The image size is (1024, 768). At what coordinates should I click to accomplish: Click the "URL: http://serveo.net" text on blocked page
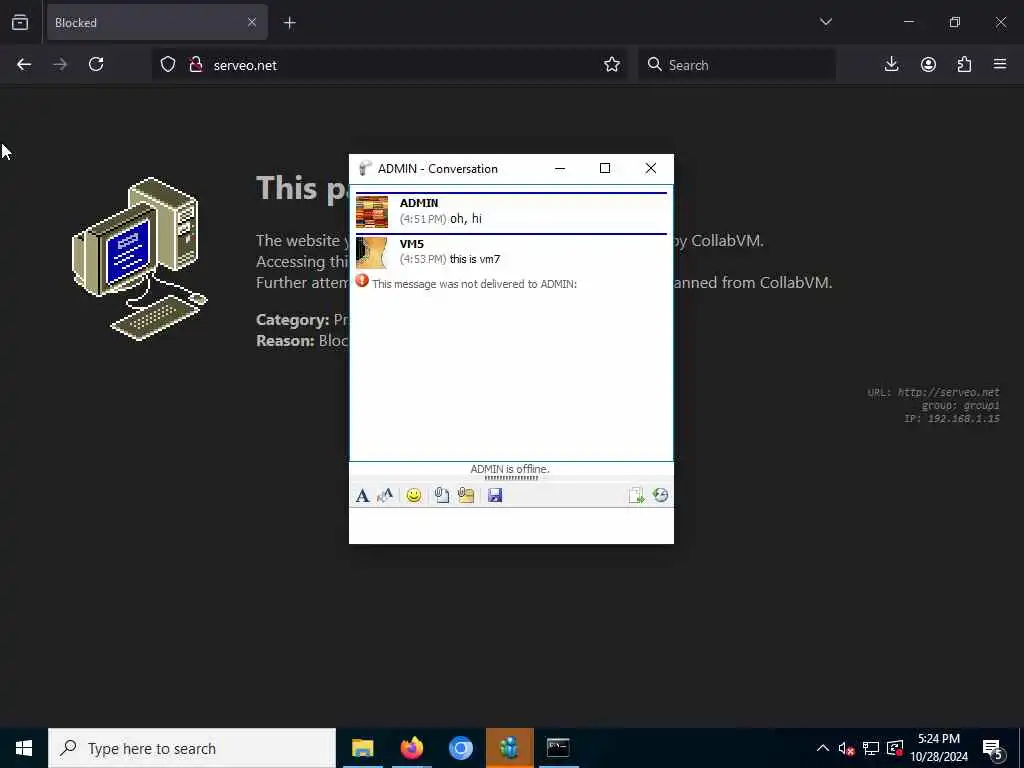coord(933,392)
